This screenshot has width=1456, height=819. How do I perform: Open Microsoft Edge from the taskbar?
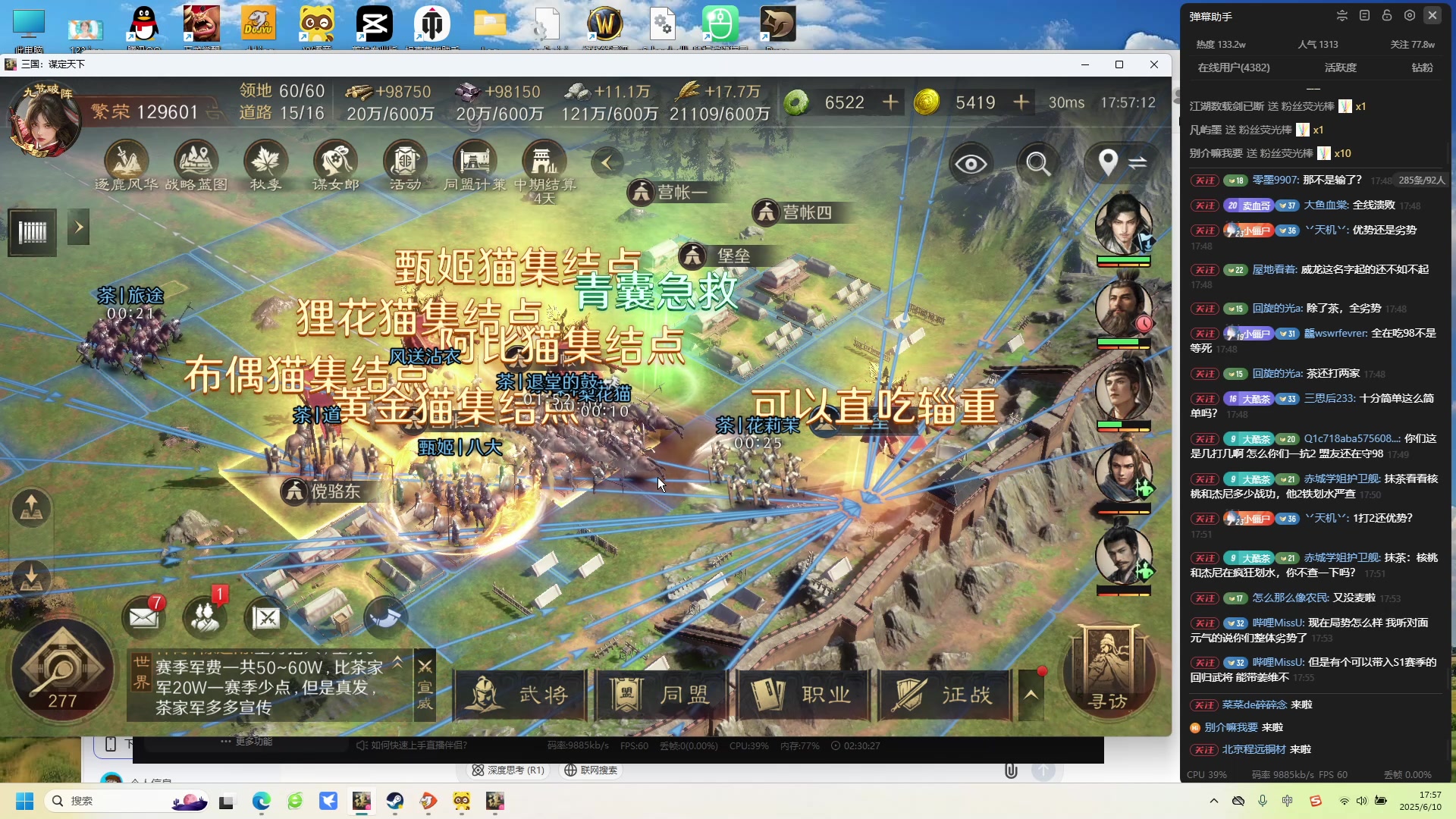click(262, 802)
